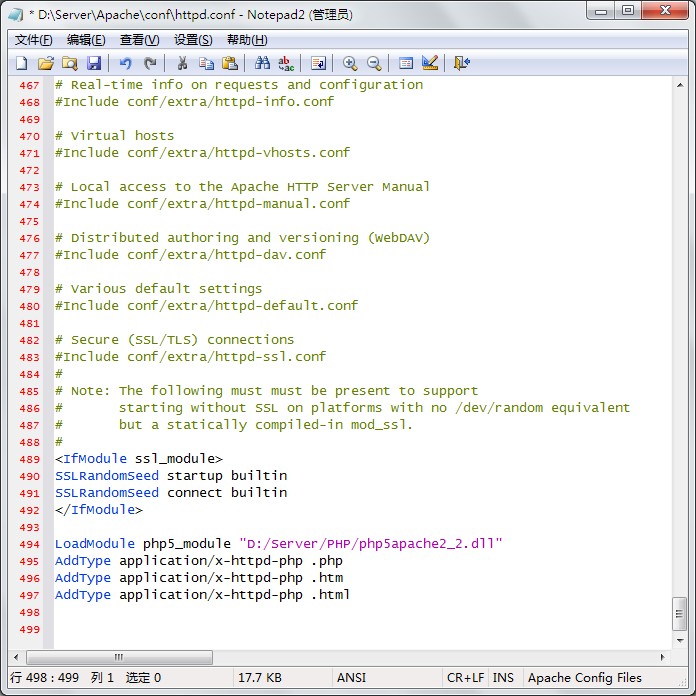Click the closing '</IfModule>' line
Image resolution: width=696 pixels, height=696 pixels.
(99, 510)
